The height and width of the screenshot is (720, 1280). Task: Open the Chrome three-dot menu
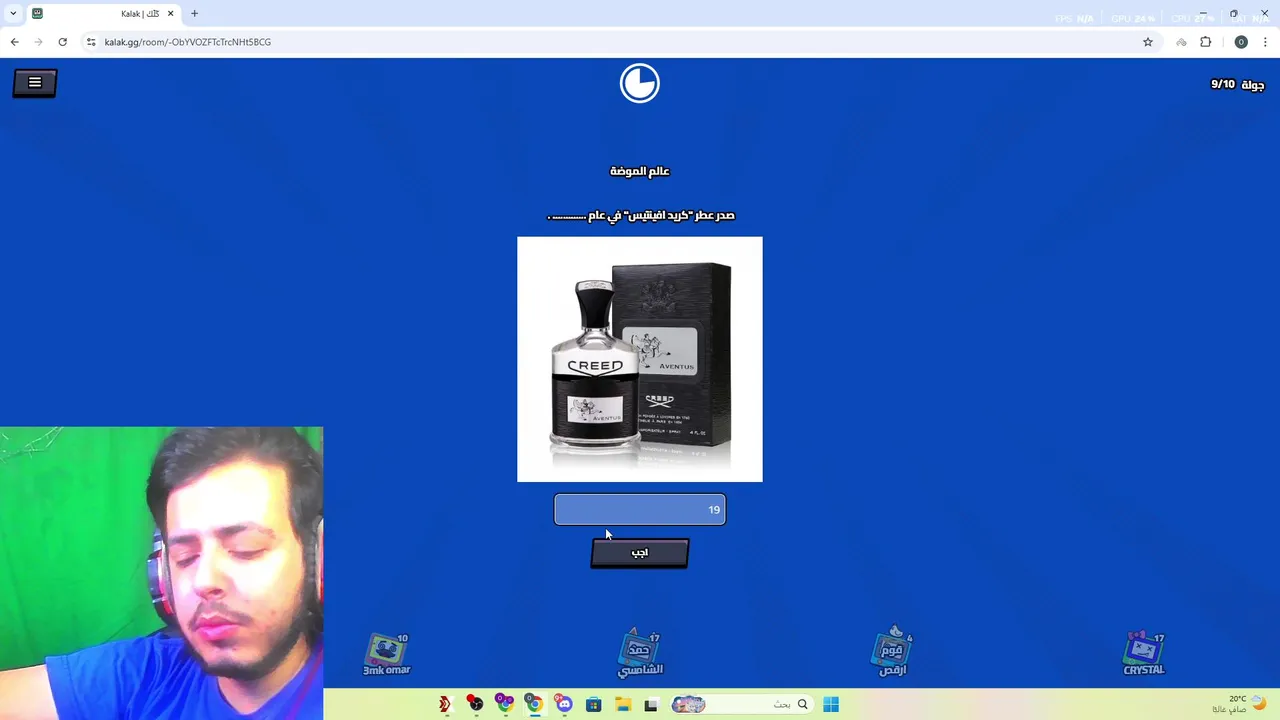[x=1265, y=42]
